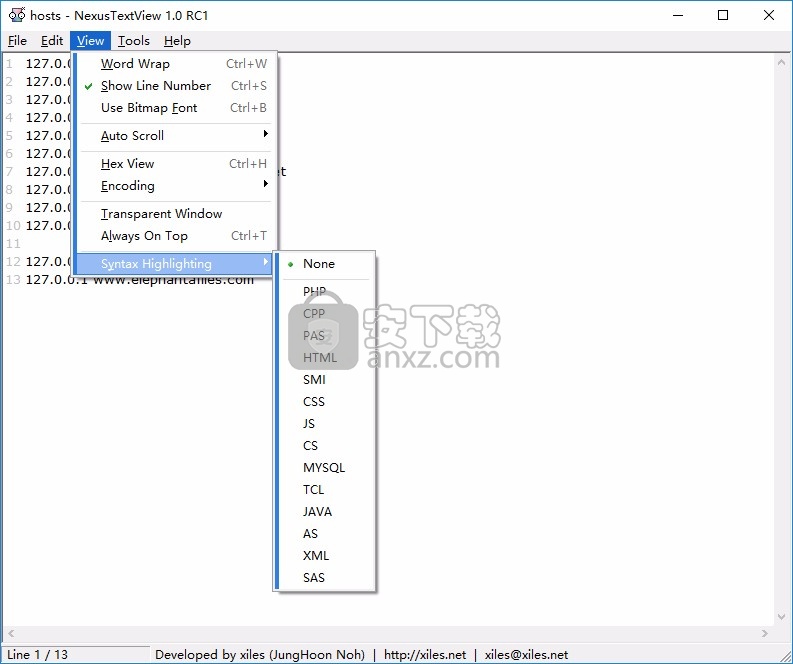The image size is (793, 664).
Task: Toggle Always On Top
Action: pos(175,236)
